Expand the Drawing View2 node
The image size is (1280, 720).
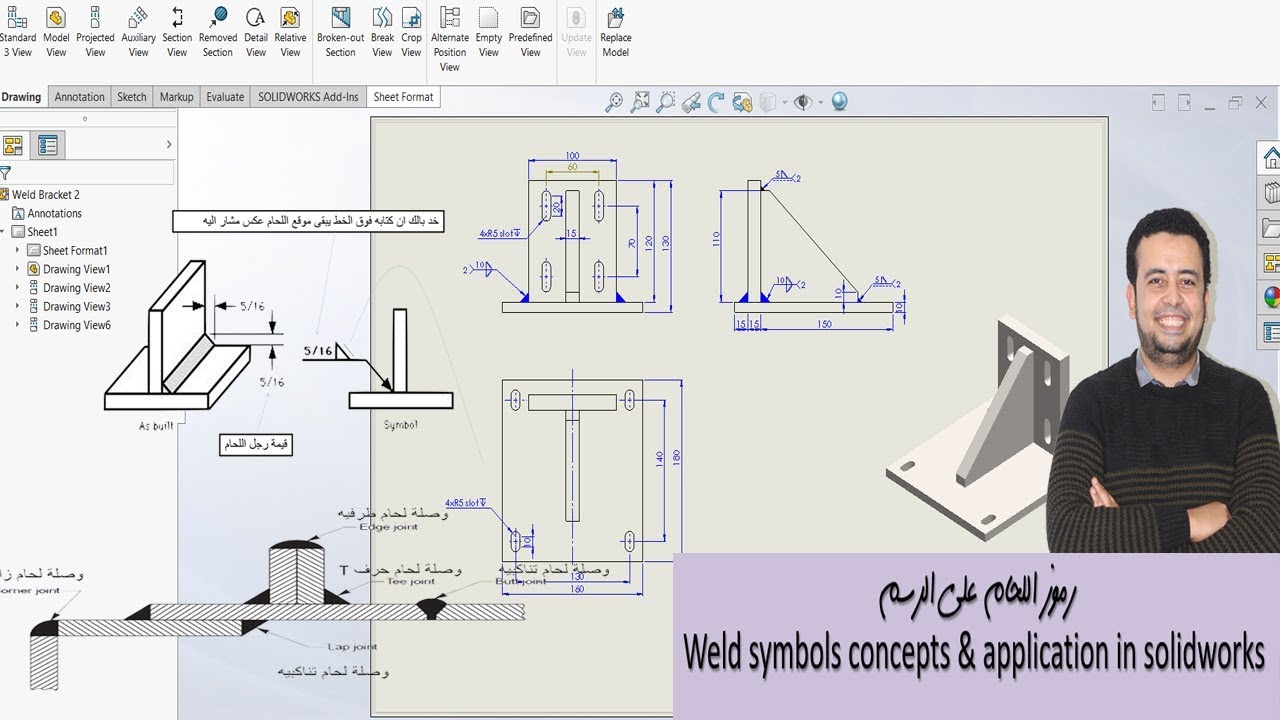point(18,288)
